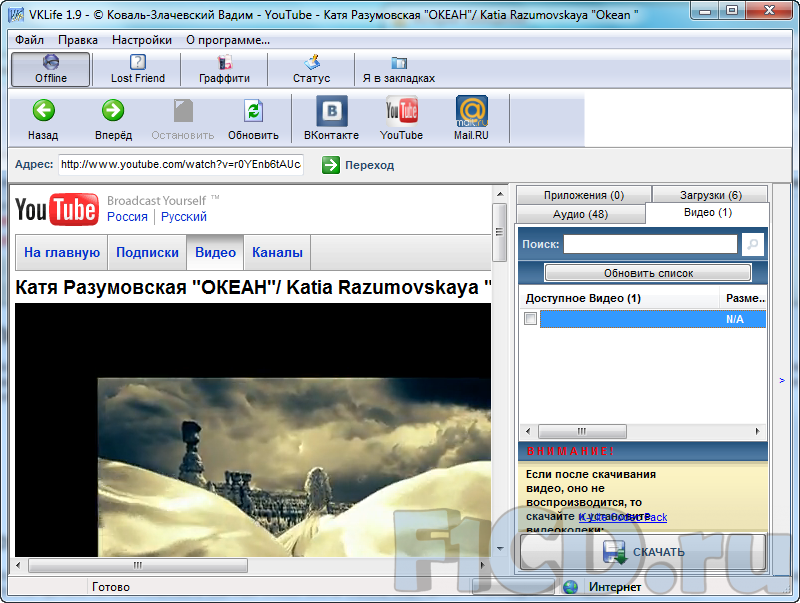Switch to Приложения (0) tab

584,195
